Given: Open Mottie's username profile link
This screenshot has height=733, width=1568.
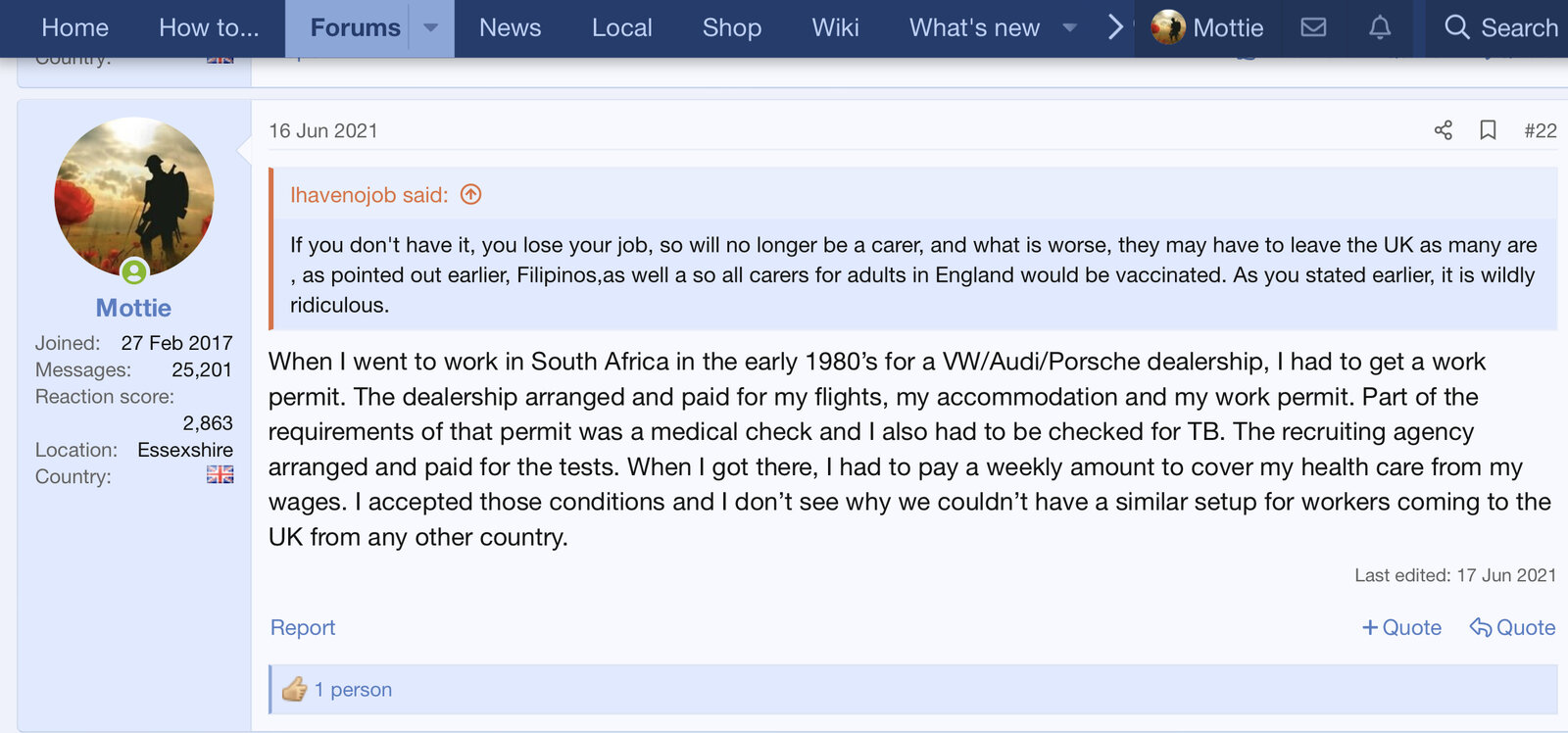Looking at the screenshot, I should tap(133, 308).
